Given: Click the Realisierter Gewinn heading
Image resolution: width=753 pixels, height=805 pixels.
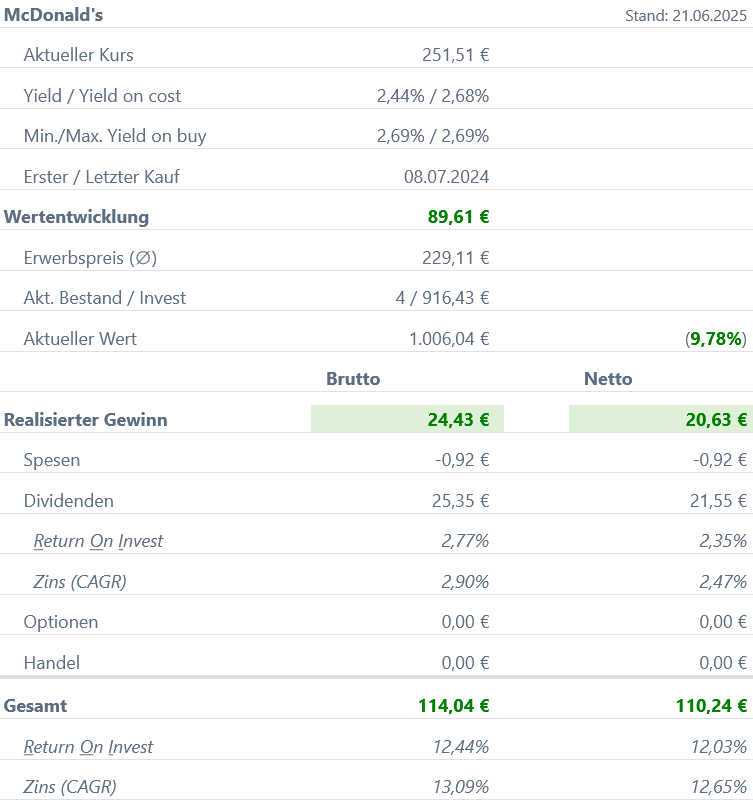Looking at the screenshot, I should tap(86, 420).
